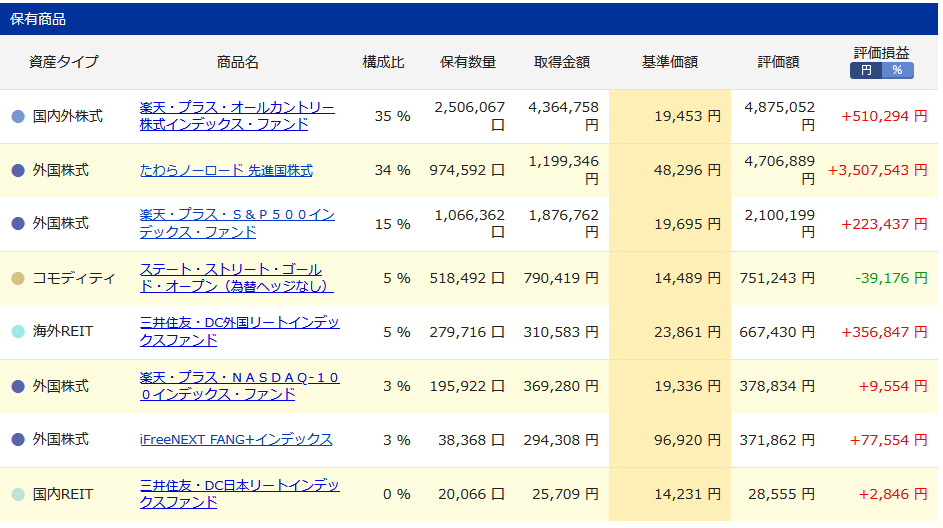The height and width of the screenshot is (528, 943).
Task: Click the 評価額 column header
Action: pos(778,62)
